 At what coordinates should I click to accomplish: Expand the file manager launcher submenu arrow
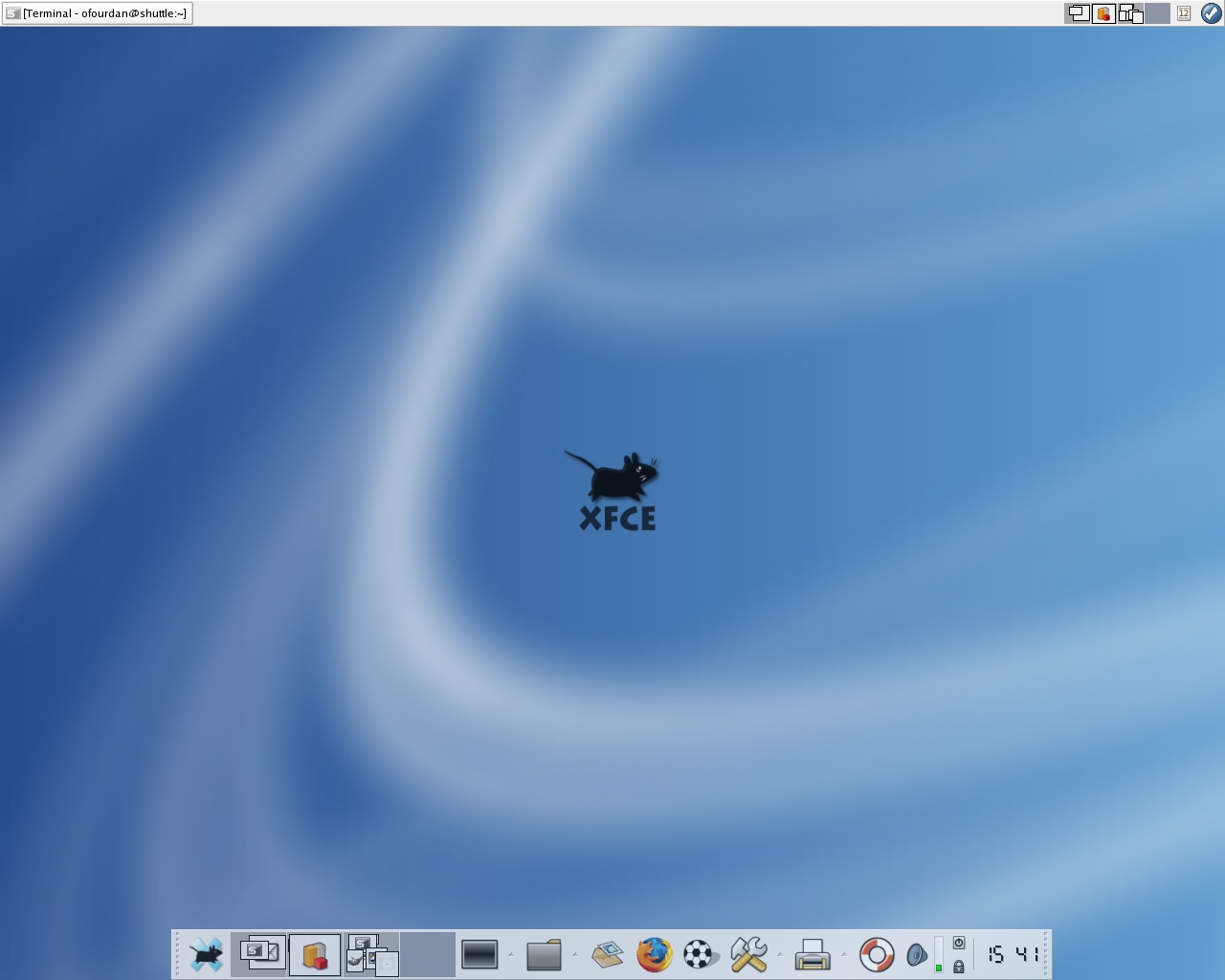(575, 954)
